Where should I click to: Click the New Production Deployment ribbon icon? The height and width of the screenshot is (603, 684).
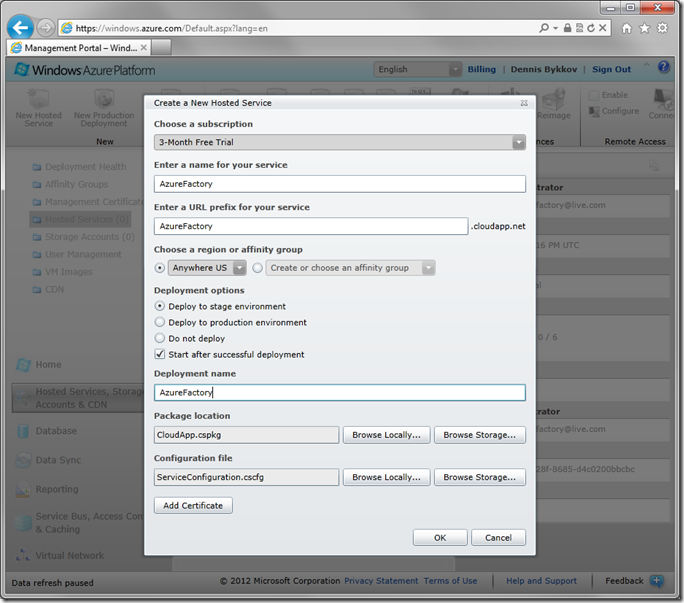coord(104,99)
